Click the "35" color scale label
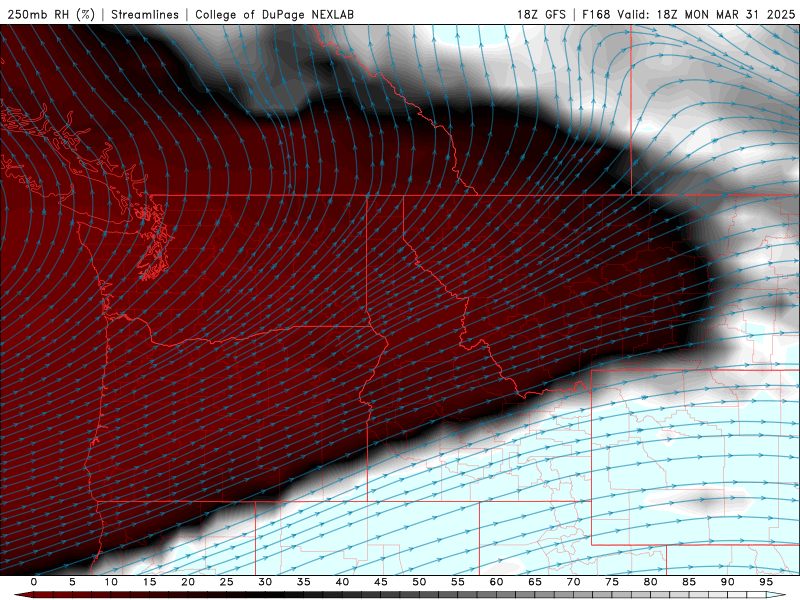 click(304, 582)
